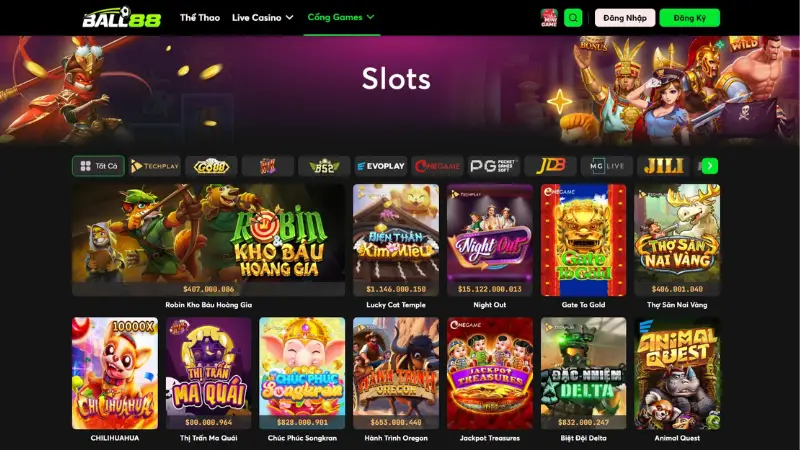Choose the JILI provider filter
Screen dimensions: 800x450
(663, 166)
